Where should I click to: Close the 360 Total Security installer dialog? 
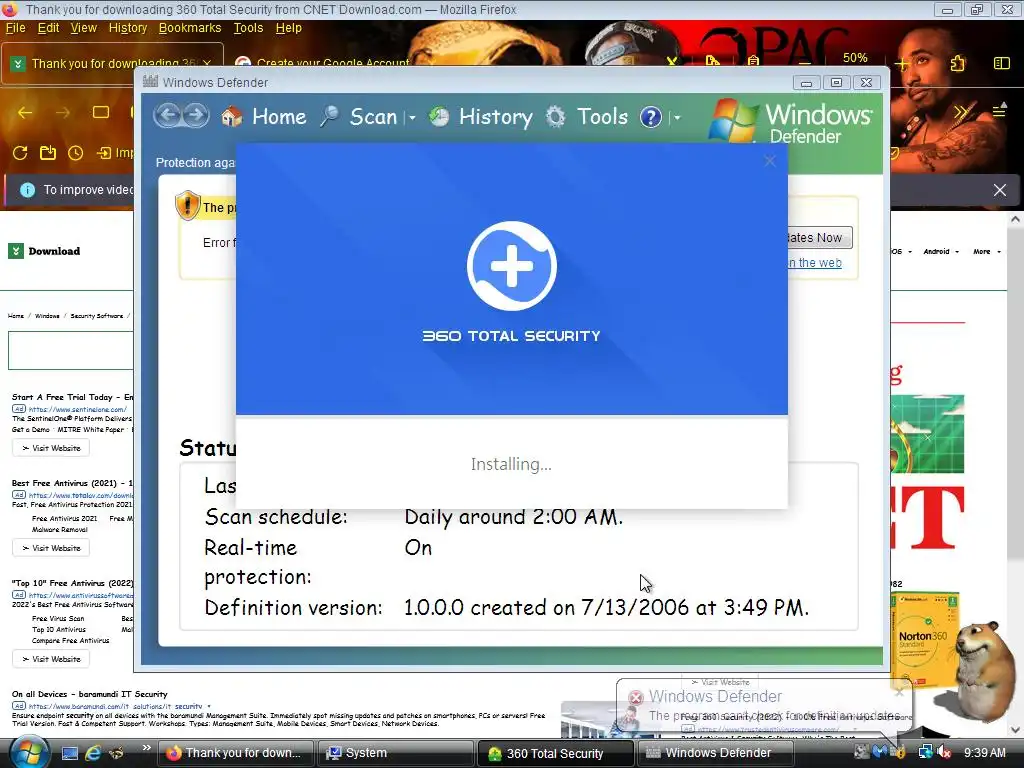pyautogui.click(x=770, y=161)
